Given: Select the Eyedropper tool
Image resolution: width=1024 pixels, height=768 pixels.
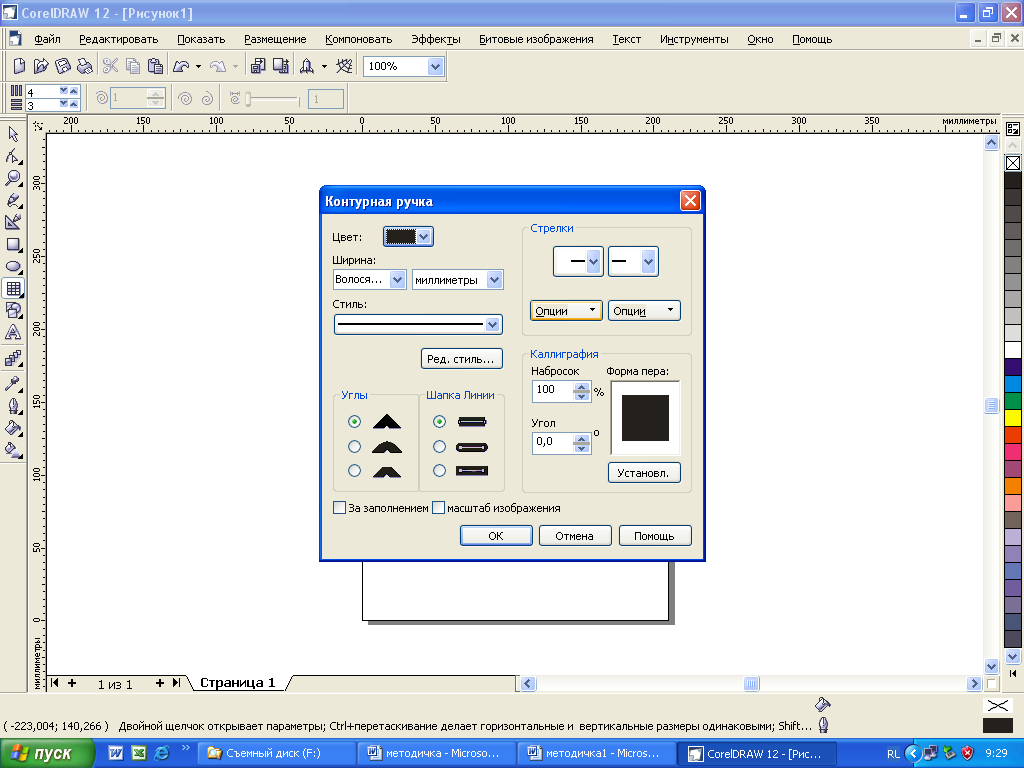Looking at the screenshot, I should click(x=13, y=383).
